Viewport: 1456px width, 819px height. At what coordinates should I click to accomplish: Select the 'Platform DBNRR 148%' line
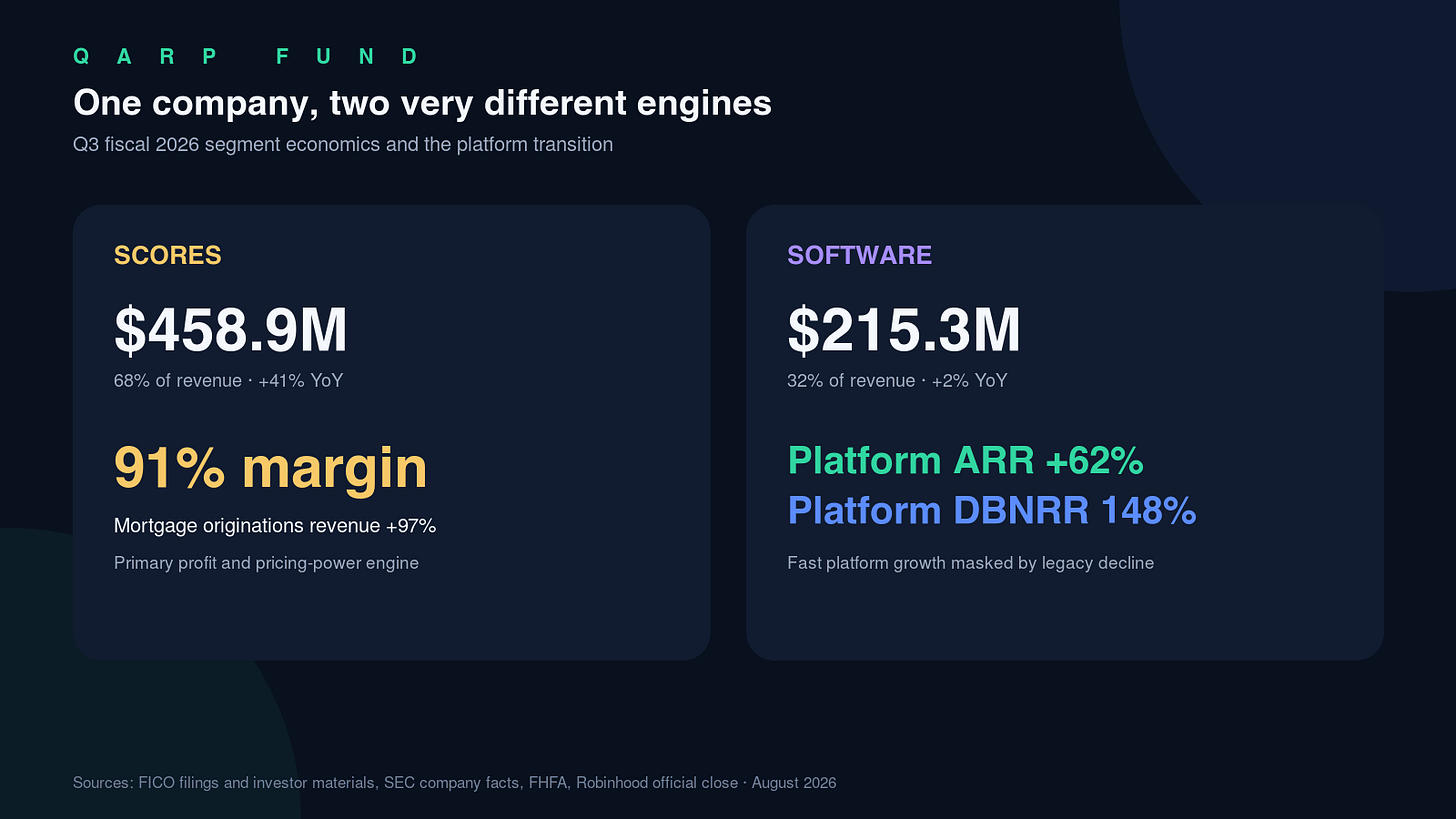coord(992,511)
